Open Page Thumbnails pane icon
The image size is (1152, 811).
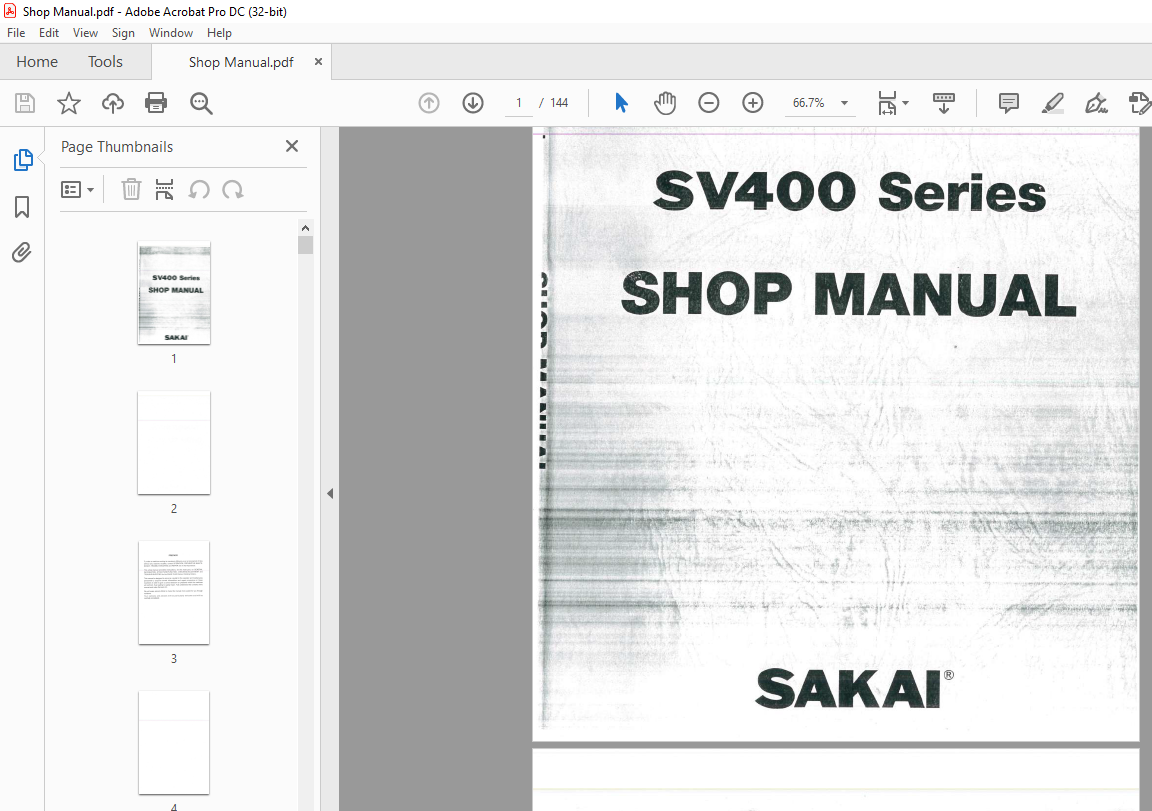coord(23,159)
